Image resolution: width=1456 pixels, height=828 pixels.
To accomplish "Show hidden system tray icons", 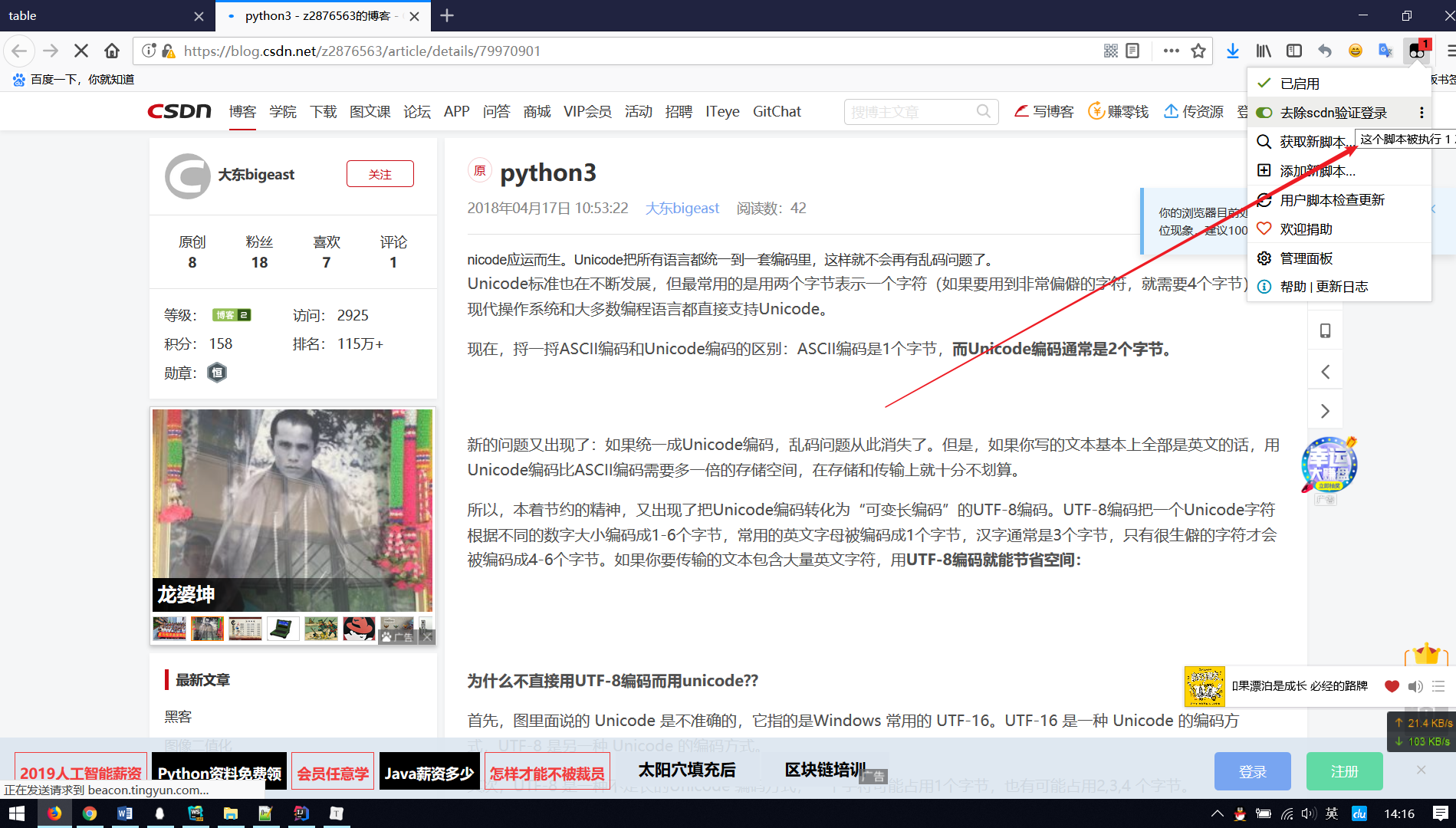I will 1217,813.
